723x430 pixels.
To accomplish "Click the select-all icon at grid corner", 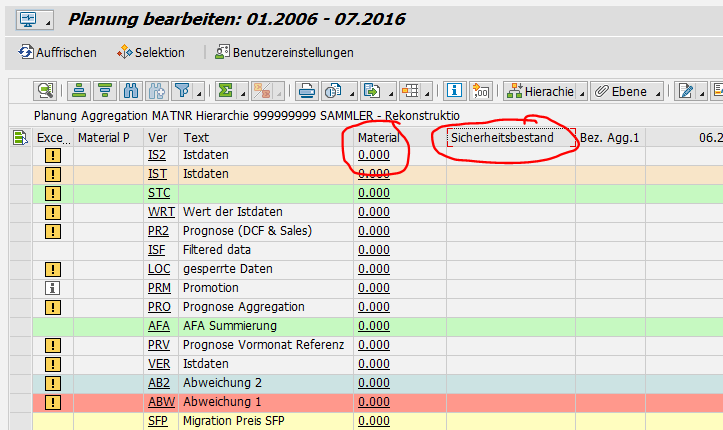I will point(19,137).
